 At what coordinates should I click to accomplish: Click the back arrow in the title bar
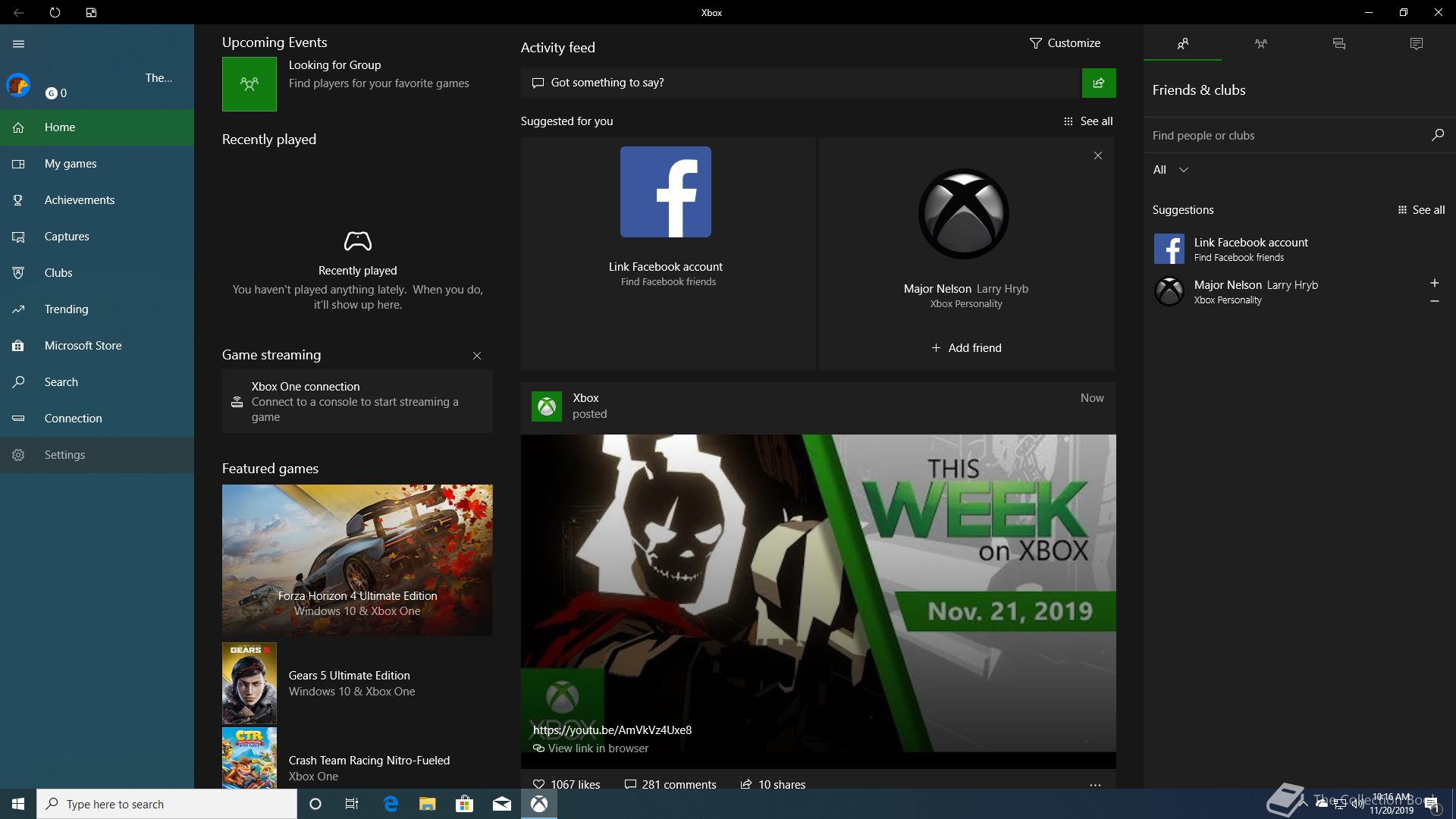coord(19,13)
